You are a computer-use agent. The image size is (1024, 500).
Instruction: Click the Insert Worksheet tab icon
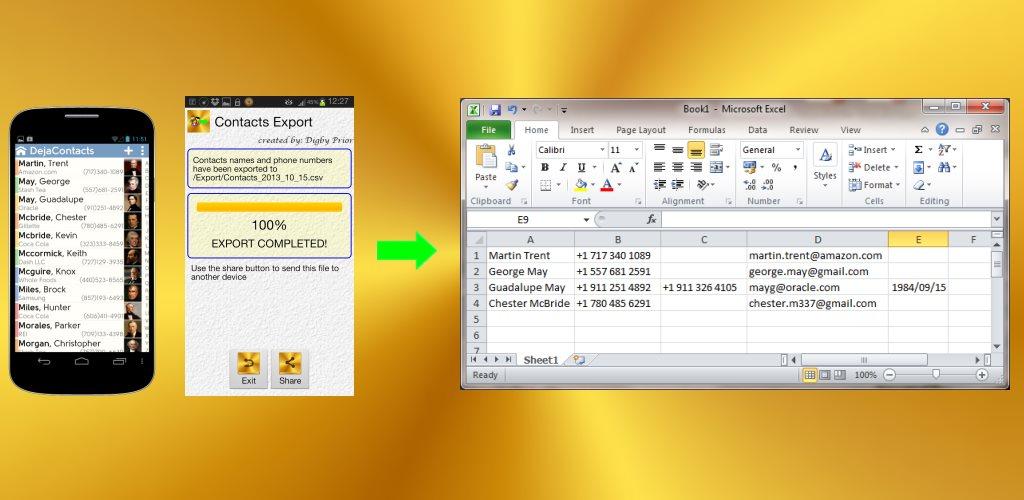coord(578,360)
